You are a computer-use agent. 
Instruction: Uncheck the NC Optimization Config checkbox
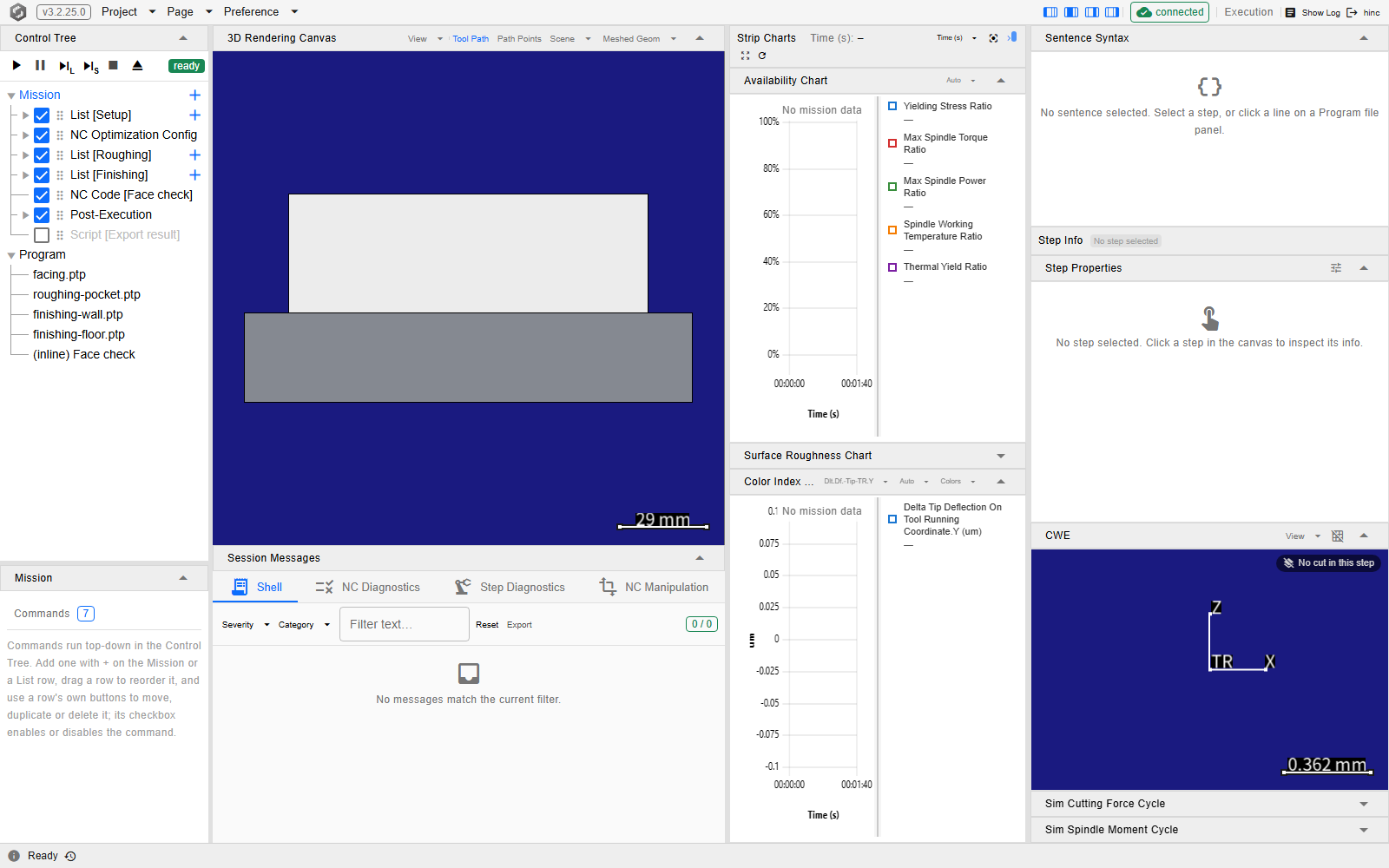[42, 135]
